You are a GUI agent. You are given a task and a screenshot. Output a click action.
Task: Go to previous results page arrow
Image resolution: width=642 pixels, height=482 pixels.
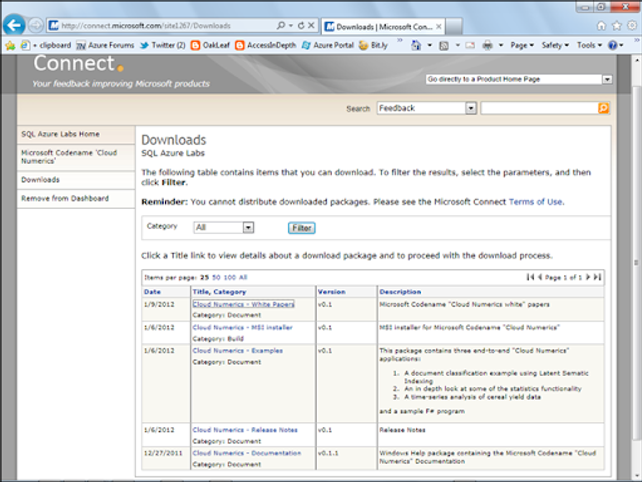point(540,277)
